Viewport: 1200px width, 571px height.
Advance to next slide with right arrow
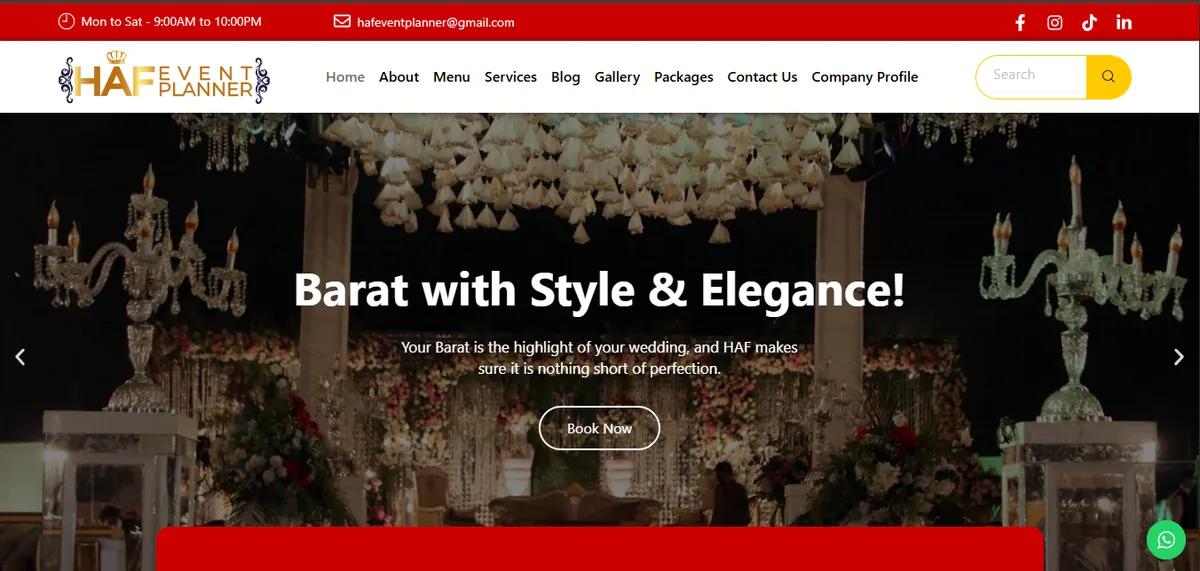pyautogui.click(x=1179, y=357)
